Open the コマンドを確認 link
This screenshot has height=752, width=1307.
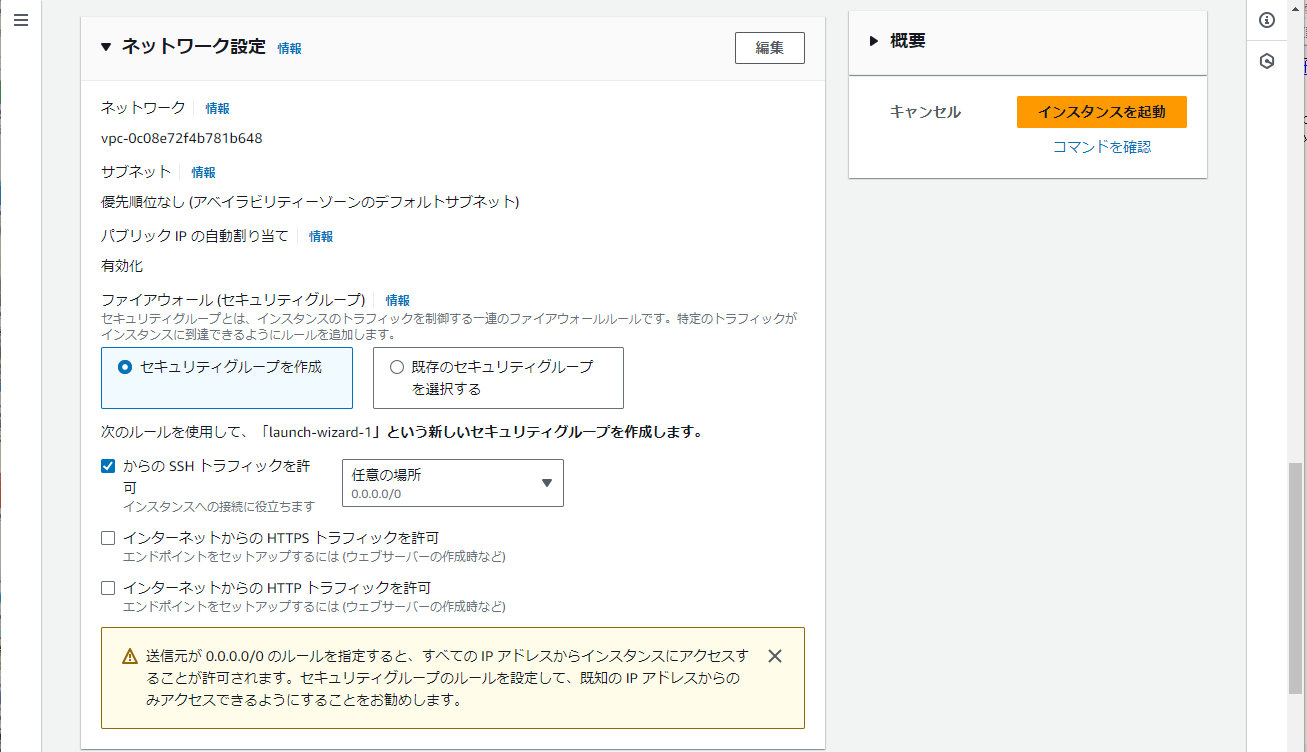coord(1101,147)
